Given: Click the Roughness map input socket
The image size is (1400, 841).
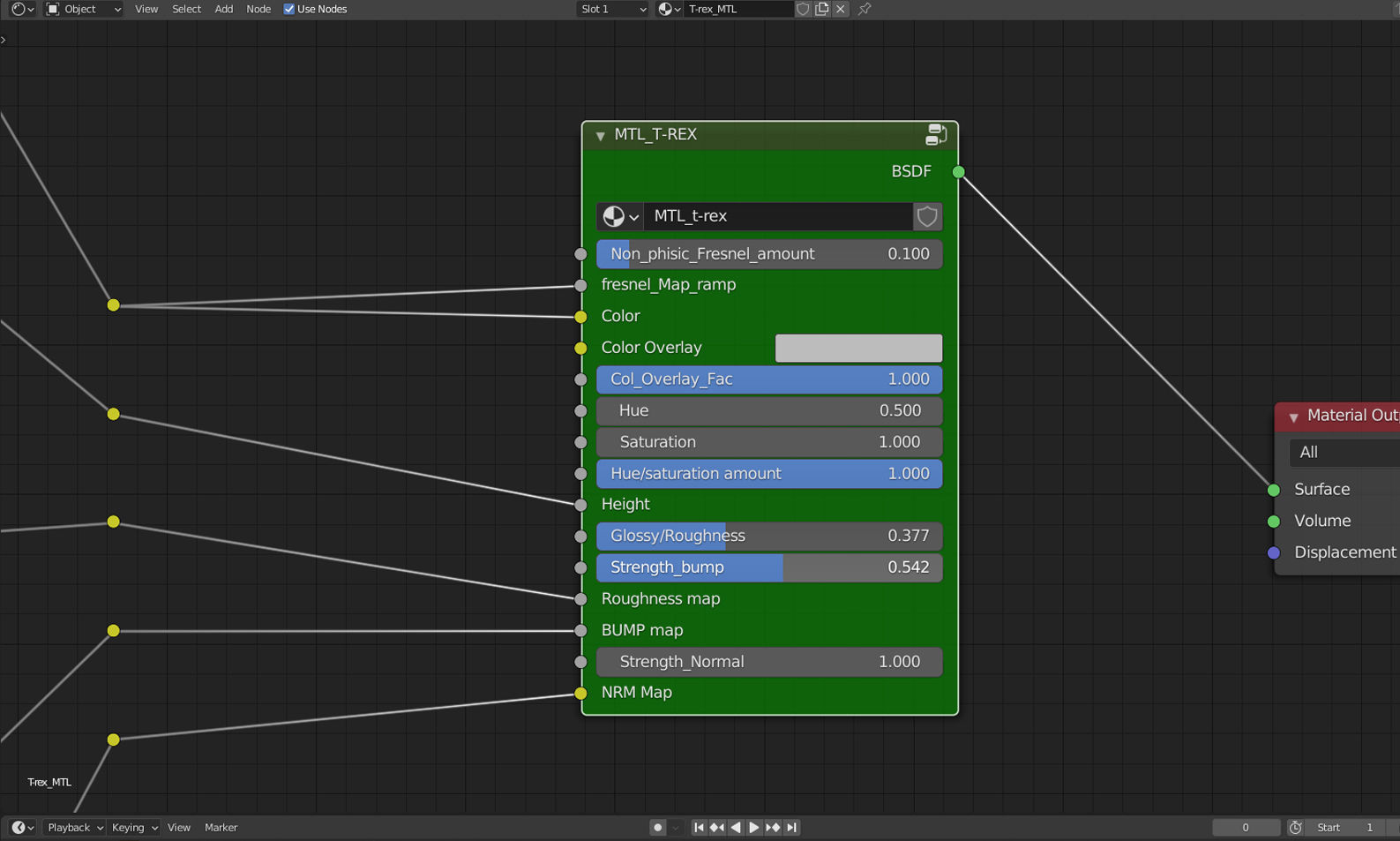Looking at the screenshot, I should point(580,599).
